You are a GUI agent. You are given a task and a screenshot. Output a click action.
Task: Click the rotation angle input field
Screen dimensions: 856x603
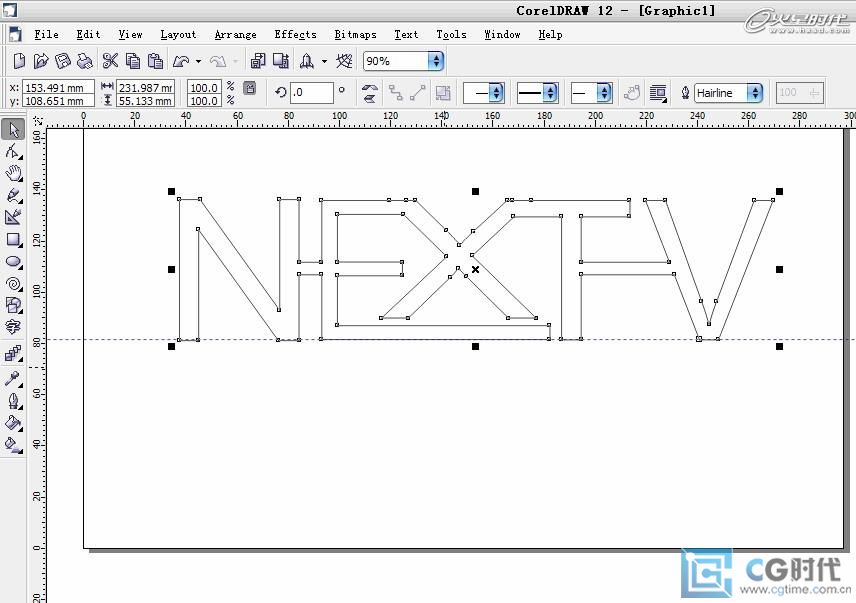click(x=312, y=93)
